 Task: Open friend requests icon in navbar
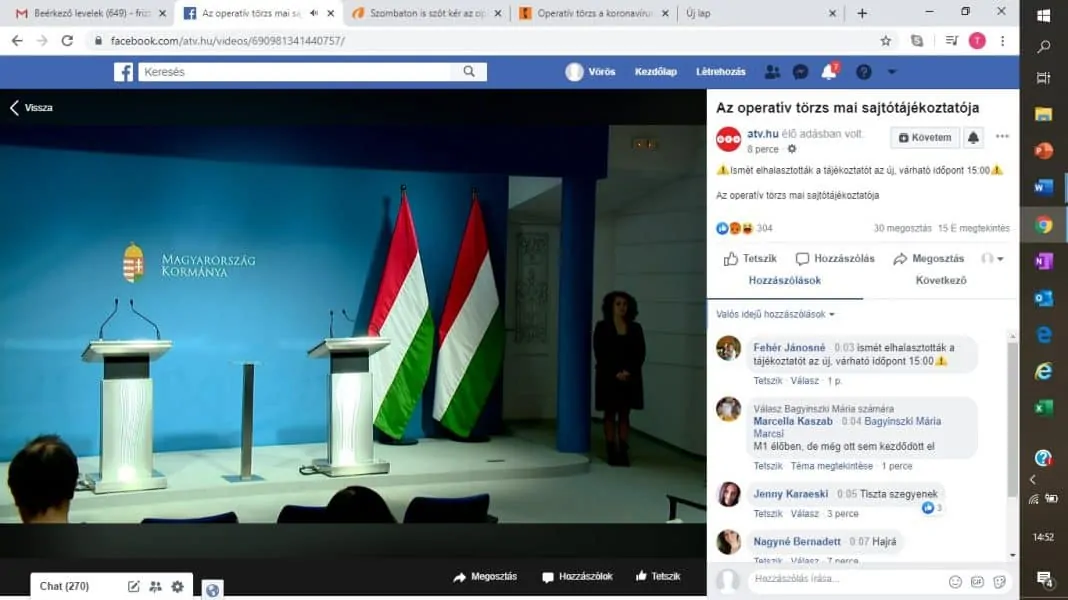772,72
